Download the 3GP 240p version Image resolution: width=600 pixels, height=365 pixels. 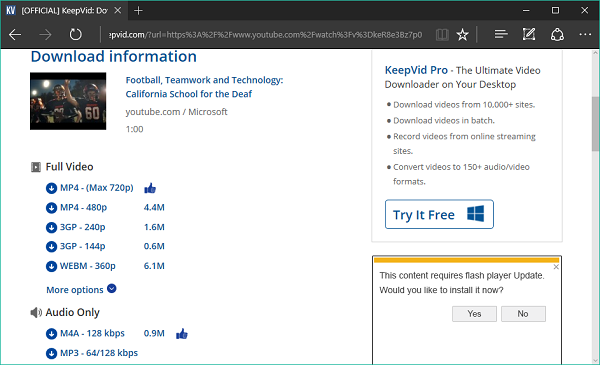[82, 227]
